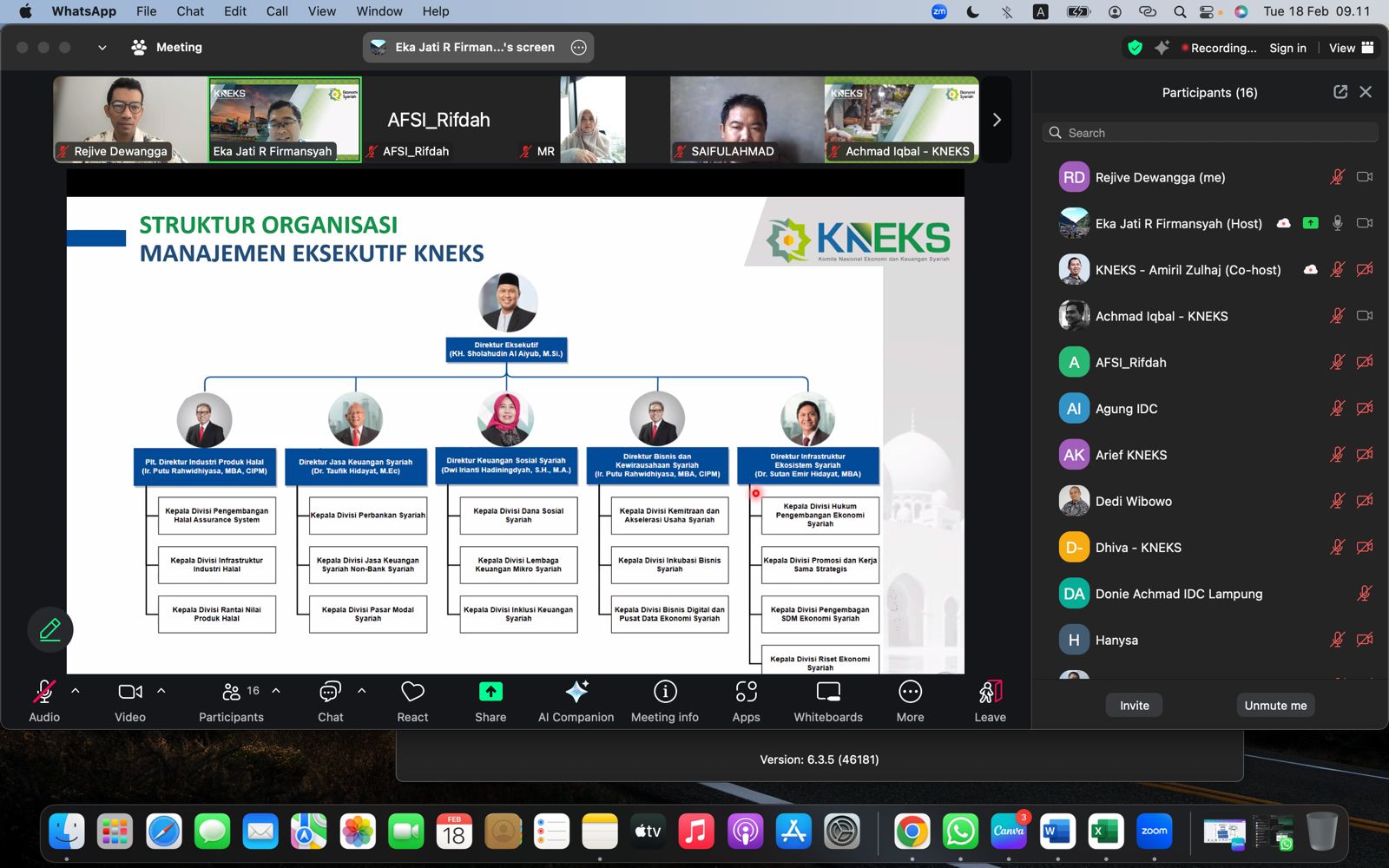This screenshot has width=1389, height=868.
Task: Pop out the Participants panel
Action: click(1340, 92)
